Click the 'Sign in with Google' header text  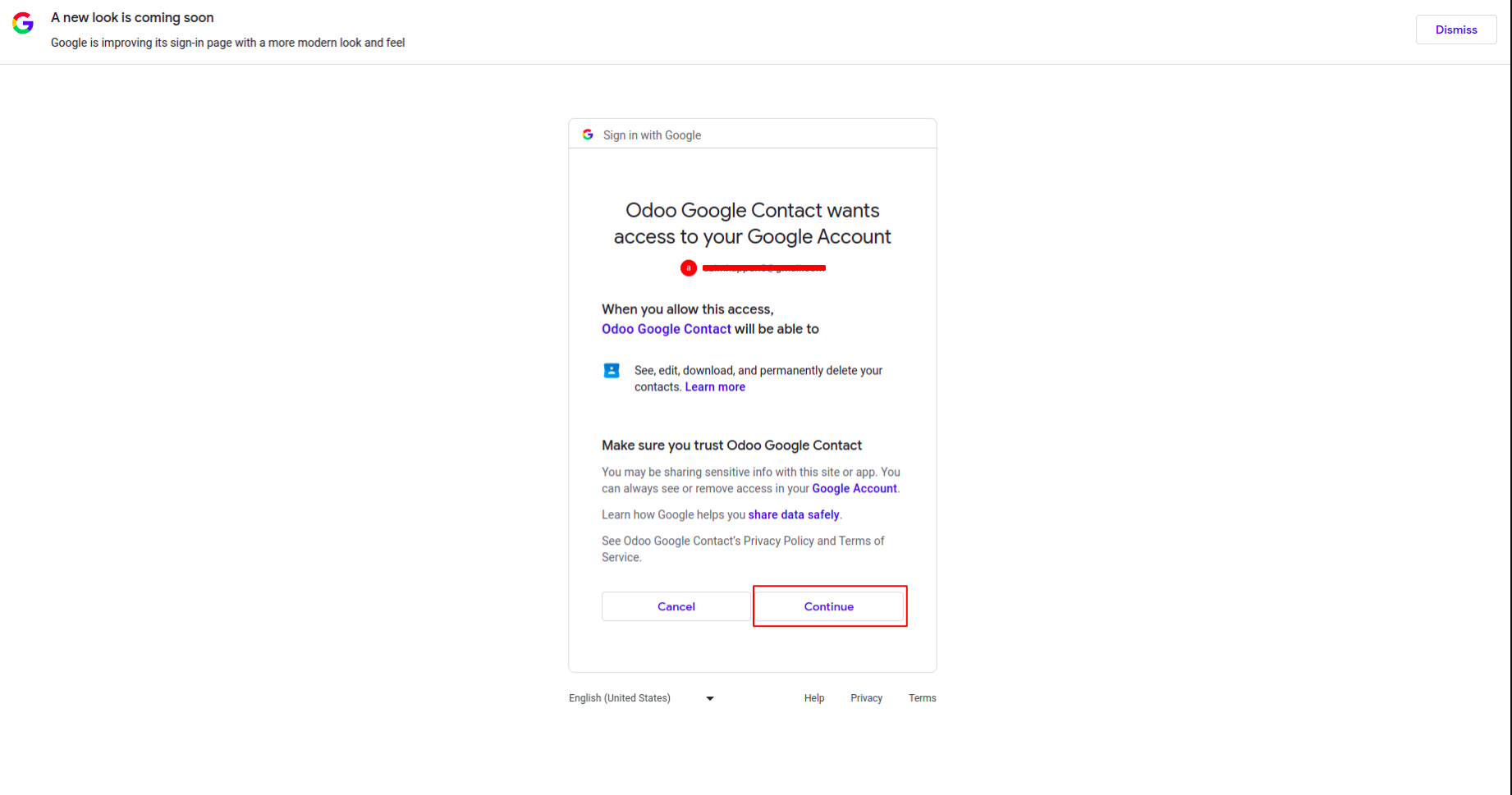click(x=652, y=135)
